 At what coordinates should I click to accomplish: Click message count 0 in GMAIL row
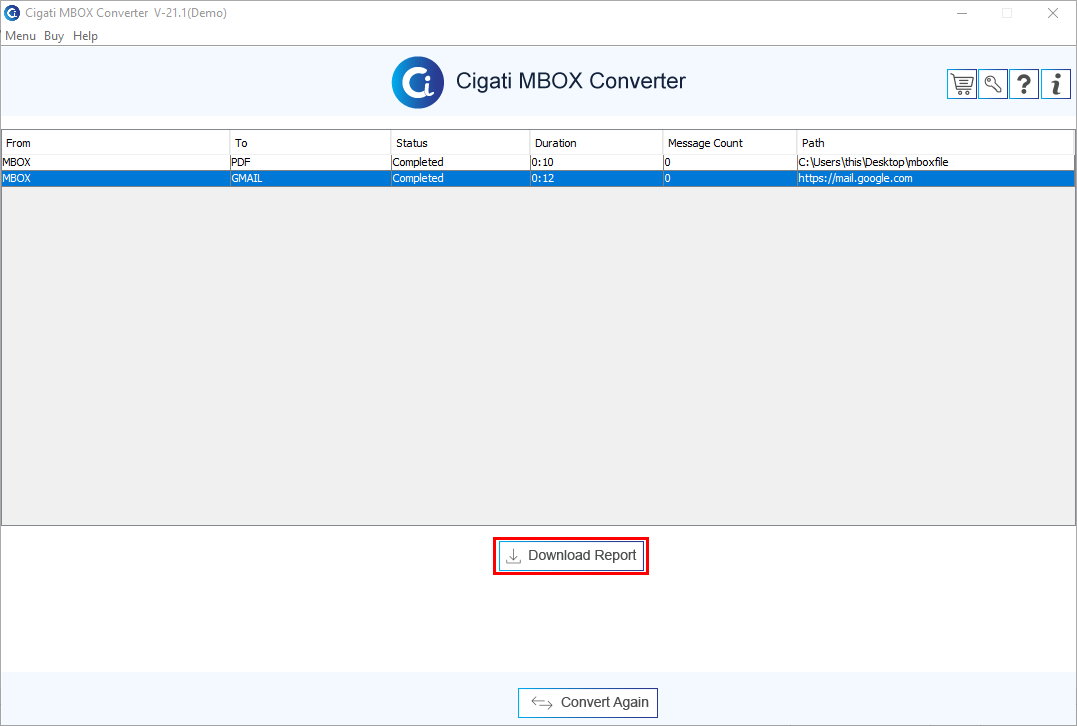pos(668,178)
